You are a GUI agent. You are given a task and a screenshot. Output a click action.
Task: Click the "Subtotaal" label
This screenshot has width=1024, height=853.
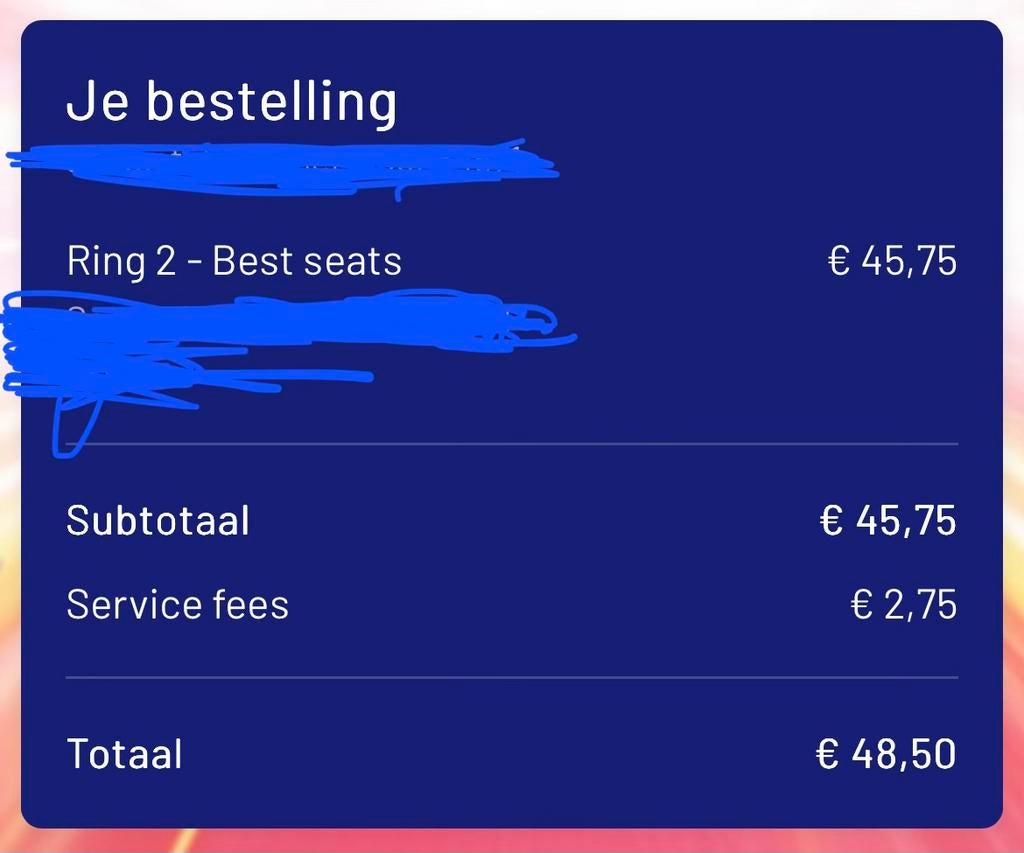pos(158,521)
